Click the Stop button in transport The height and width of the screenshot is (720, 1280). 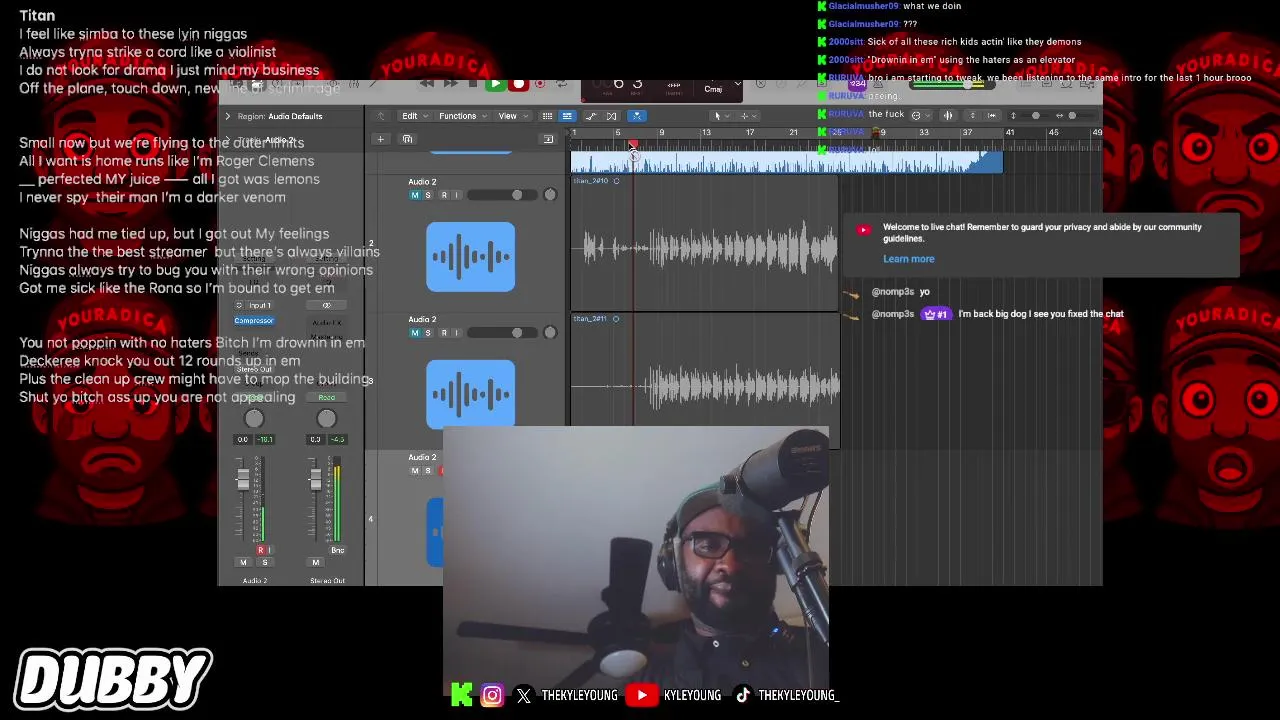(x=473, y=84)
